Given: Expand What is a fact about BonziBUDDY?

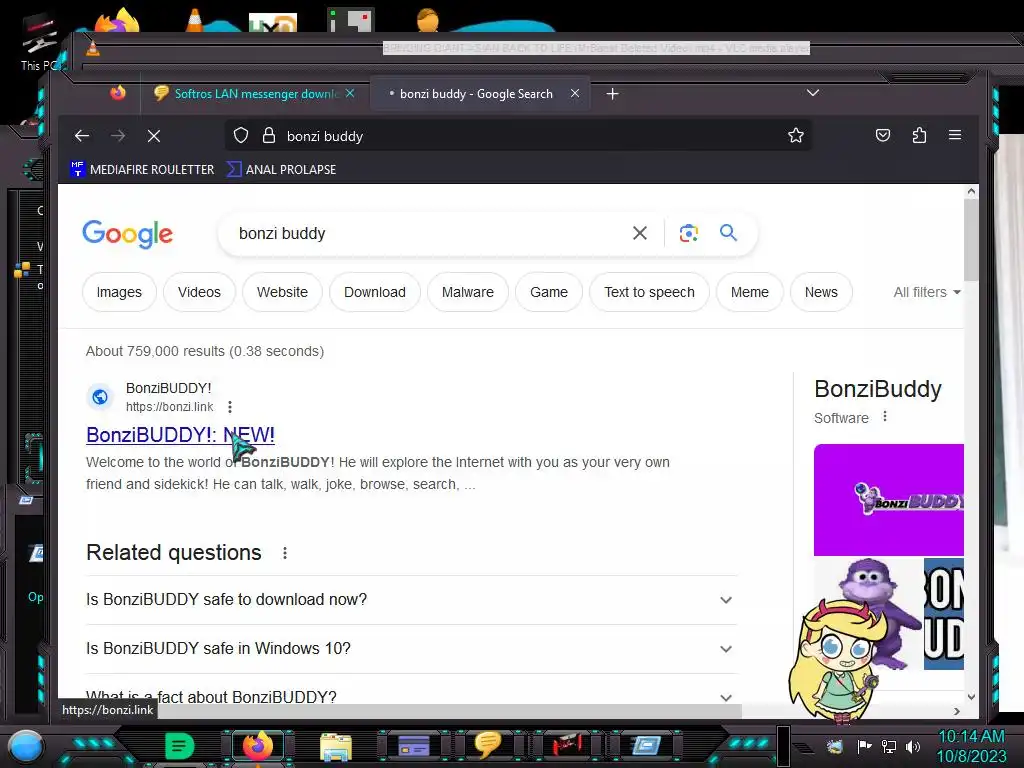Looking at the screenshot, I should (411, 696).
